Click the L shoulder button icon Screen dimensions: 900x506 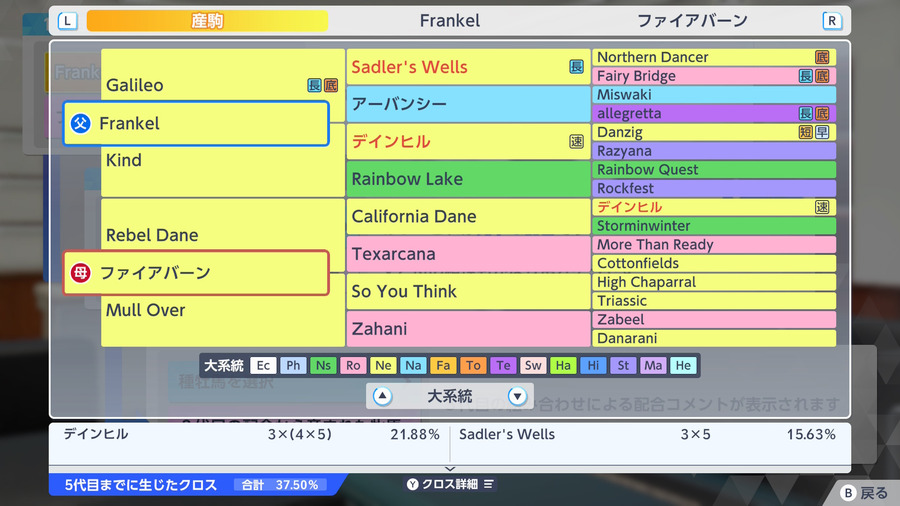[67, 21]
